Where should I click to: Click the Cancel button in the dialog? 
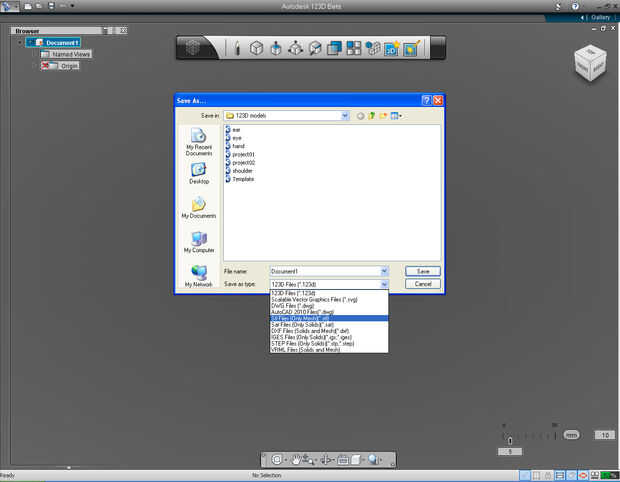[x=423, y=284]
